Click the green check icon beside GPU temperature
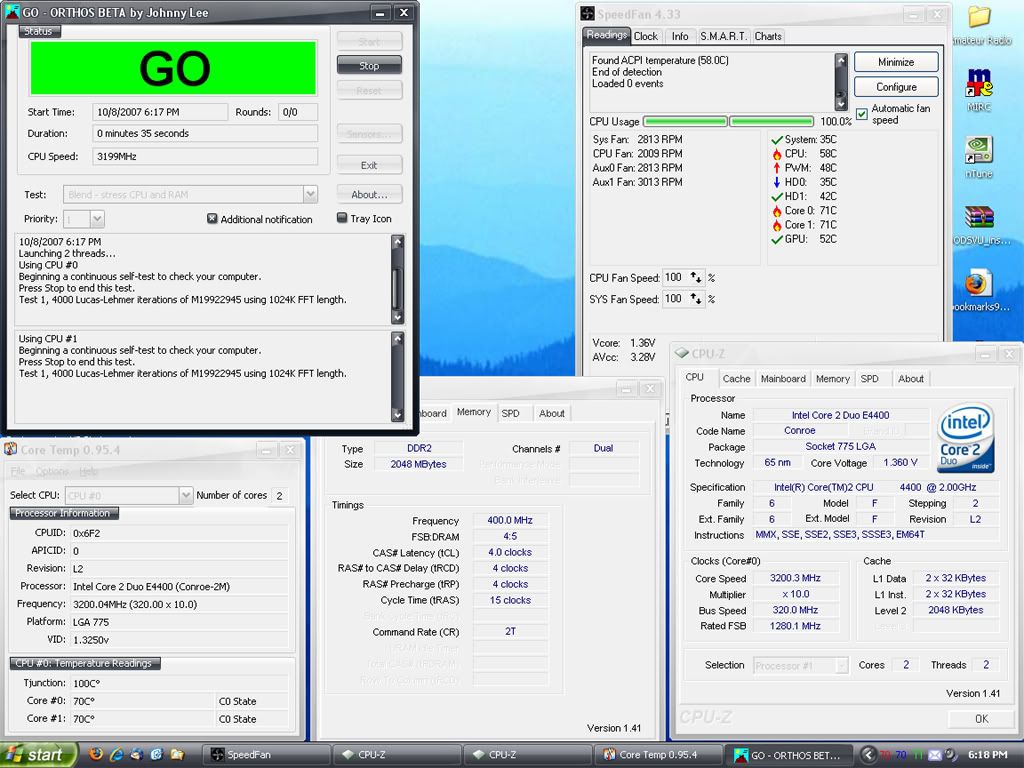The width and height of the screenshot is (1024, 768). point(776,240)
